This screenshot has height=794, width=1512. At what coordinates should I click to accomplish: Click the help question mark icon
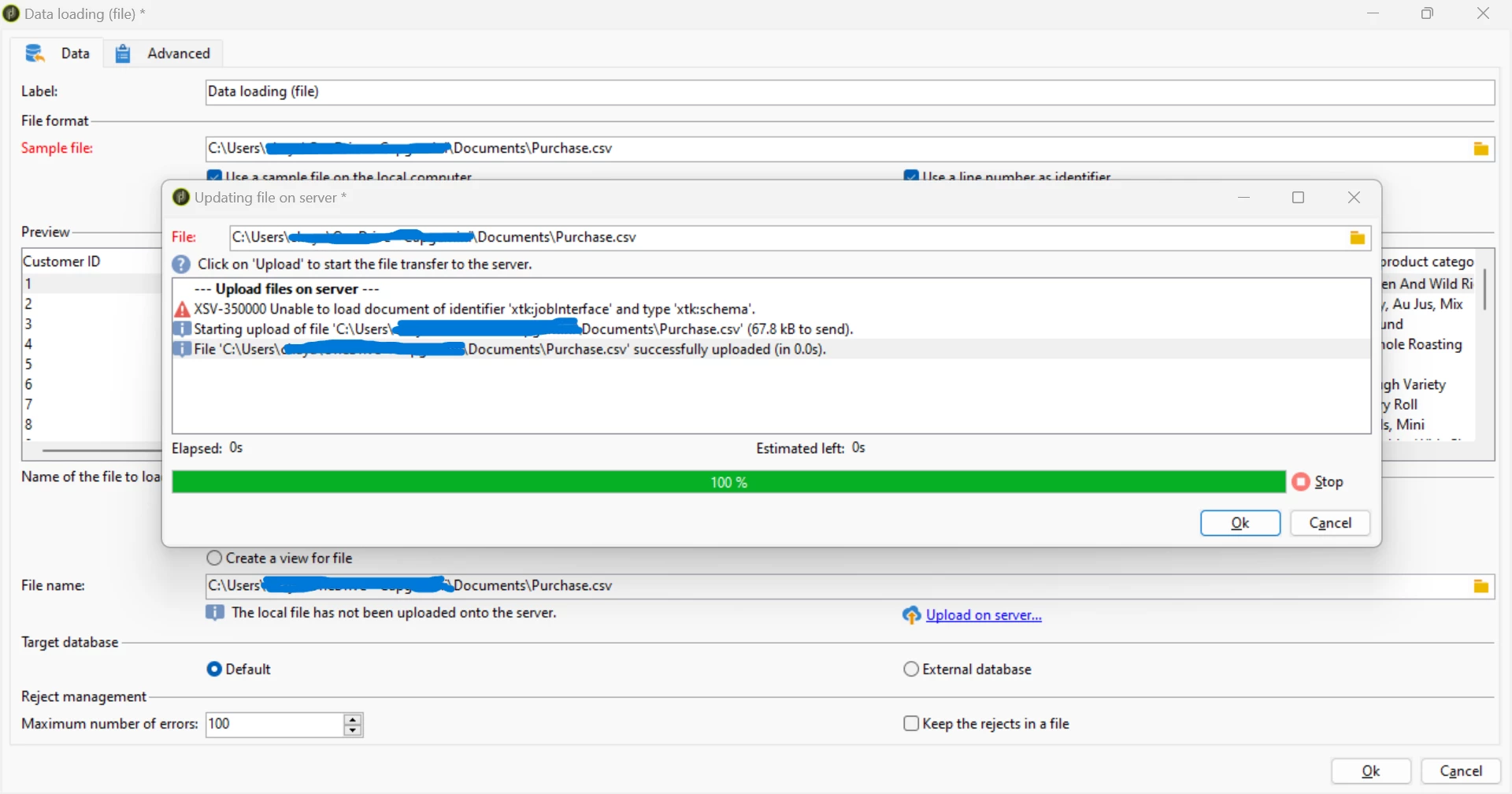coord(181,265)
